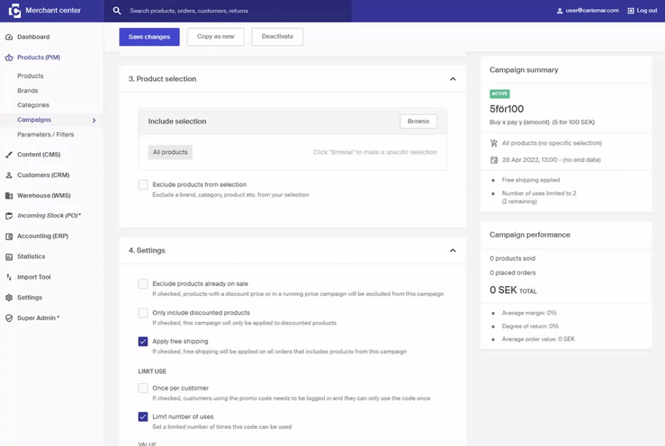The height and width of the screenshot is (446, 665).
Task: Open Brands under Products menu
Action: click(x=28, y=91)
